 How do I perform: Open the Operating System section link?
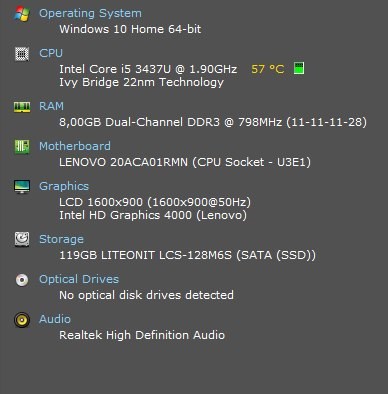click(90, 13)
